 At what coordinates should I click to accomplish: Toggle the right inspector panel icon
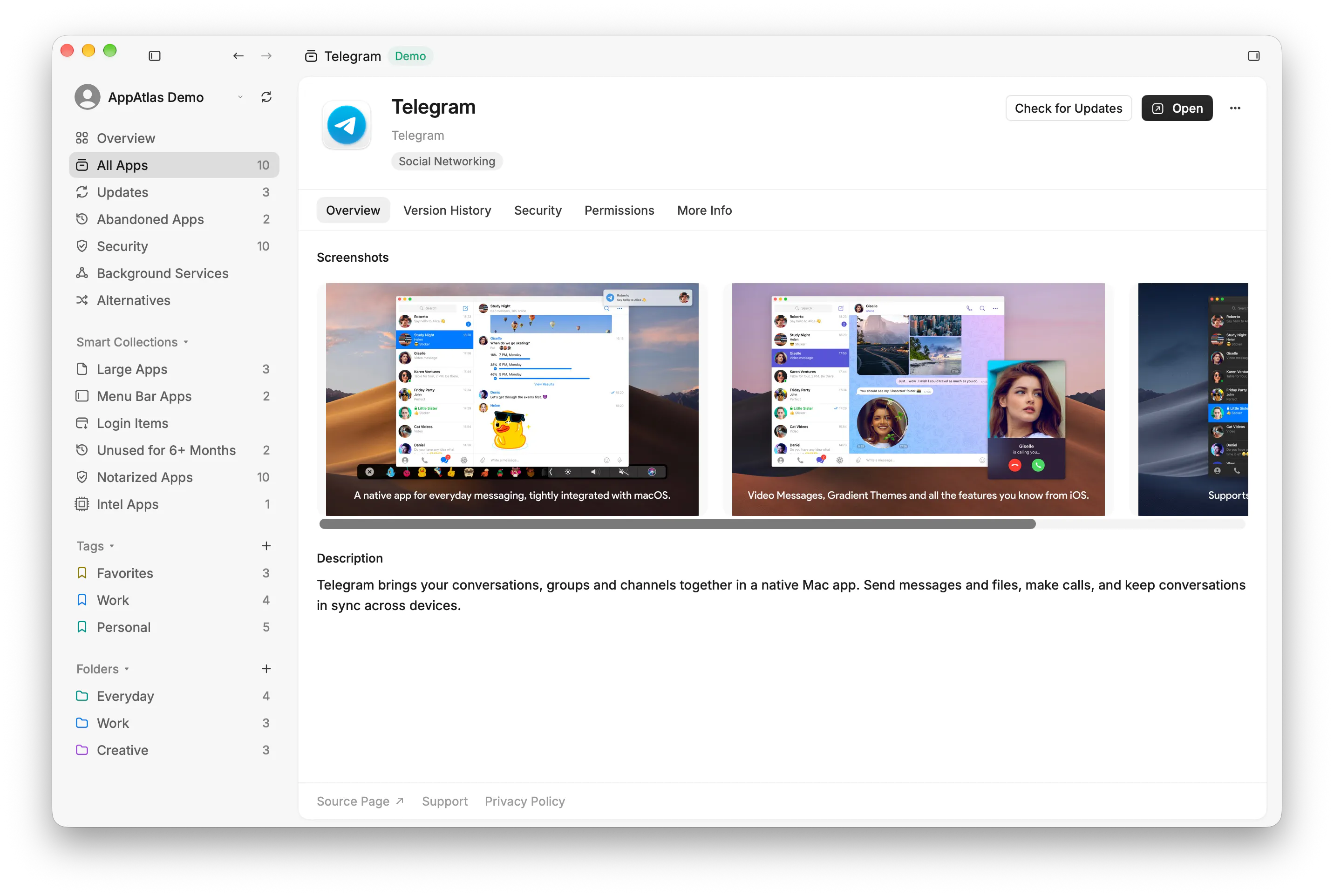tap(1253, 56)
